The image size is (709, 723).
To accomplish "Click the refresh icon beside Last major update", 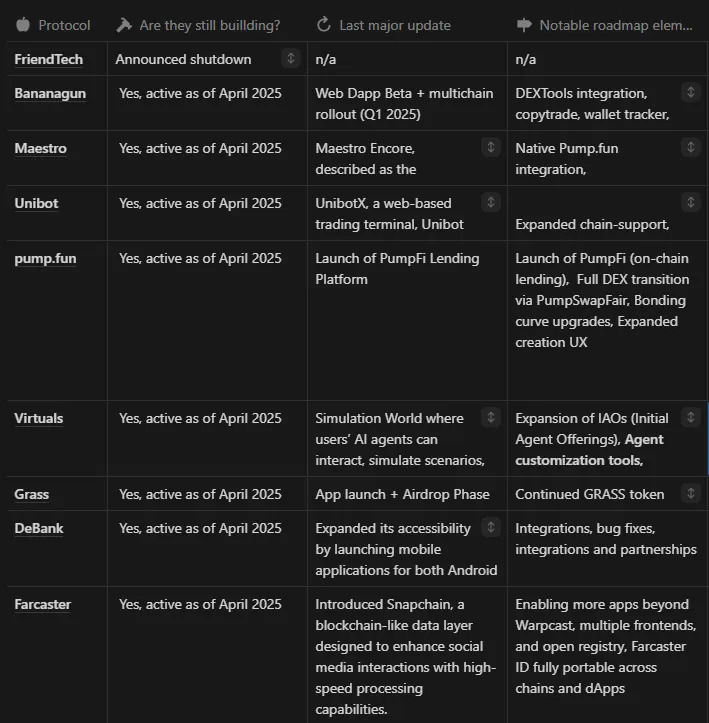I will tap(324, 25).
